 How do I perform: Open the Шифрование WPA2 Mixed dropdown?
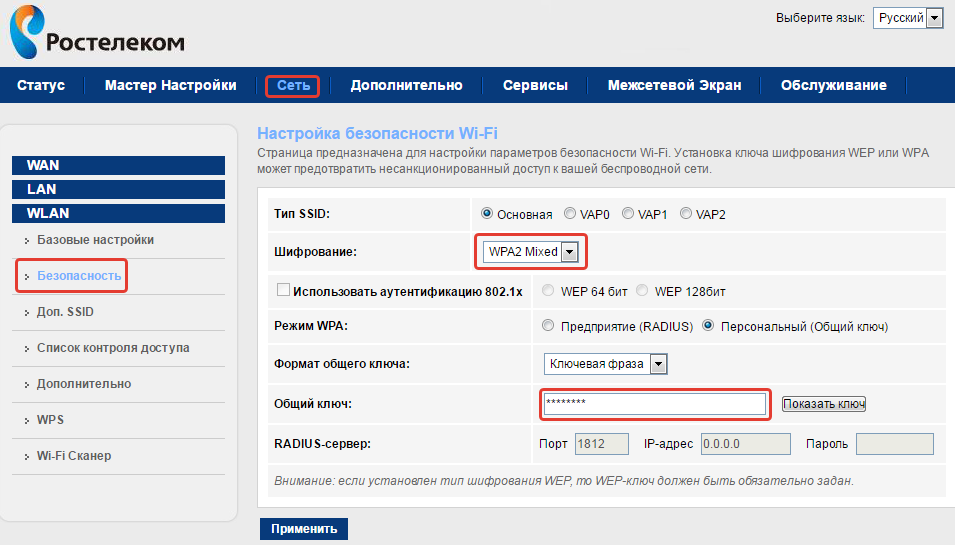pos(530,252)
